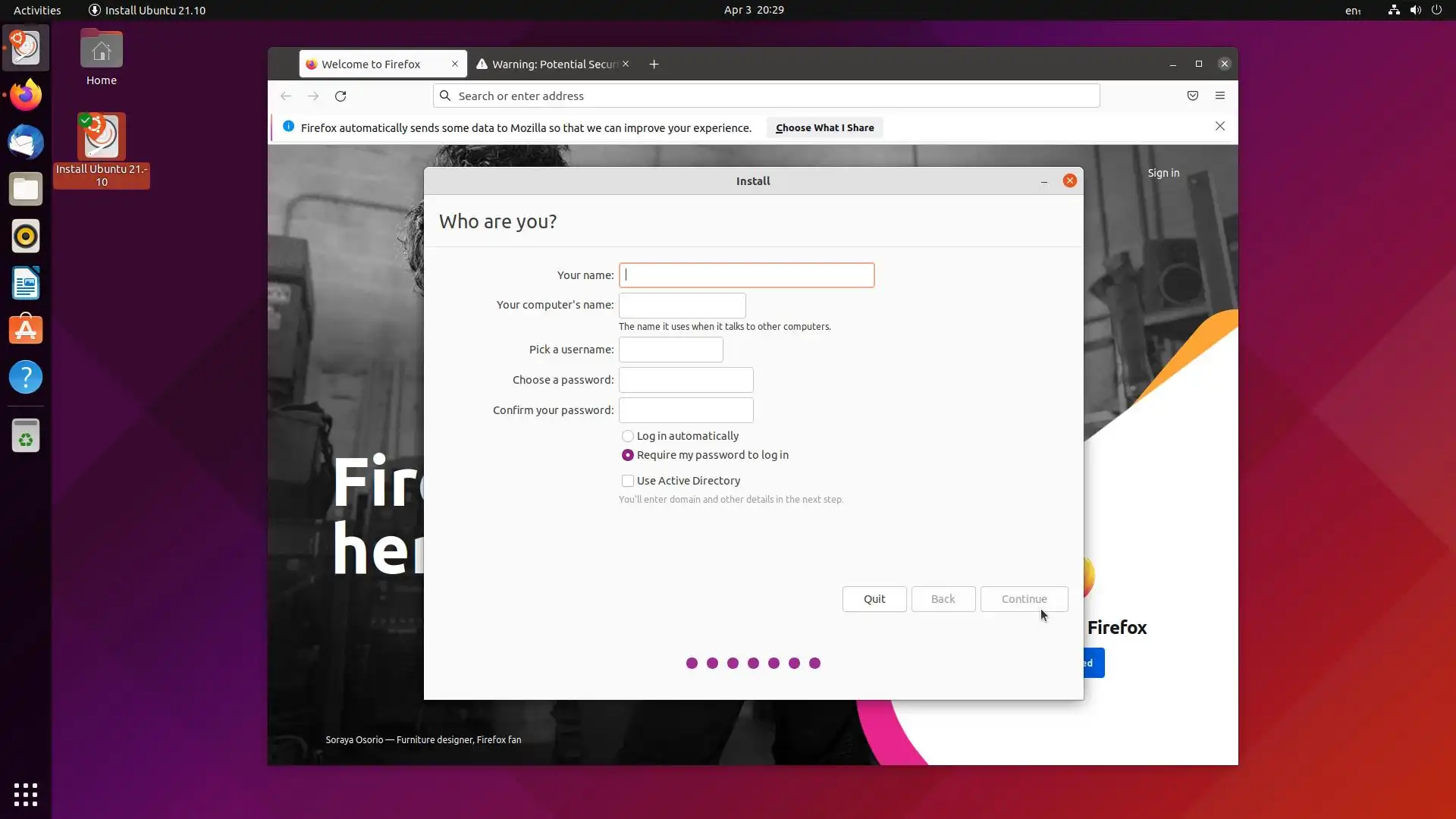Open LibreOffice Writer from the dock
This screenshot has width=1456, height=819.
click(26, 284)
